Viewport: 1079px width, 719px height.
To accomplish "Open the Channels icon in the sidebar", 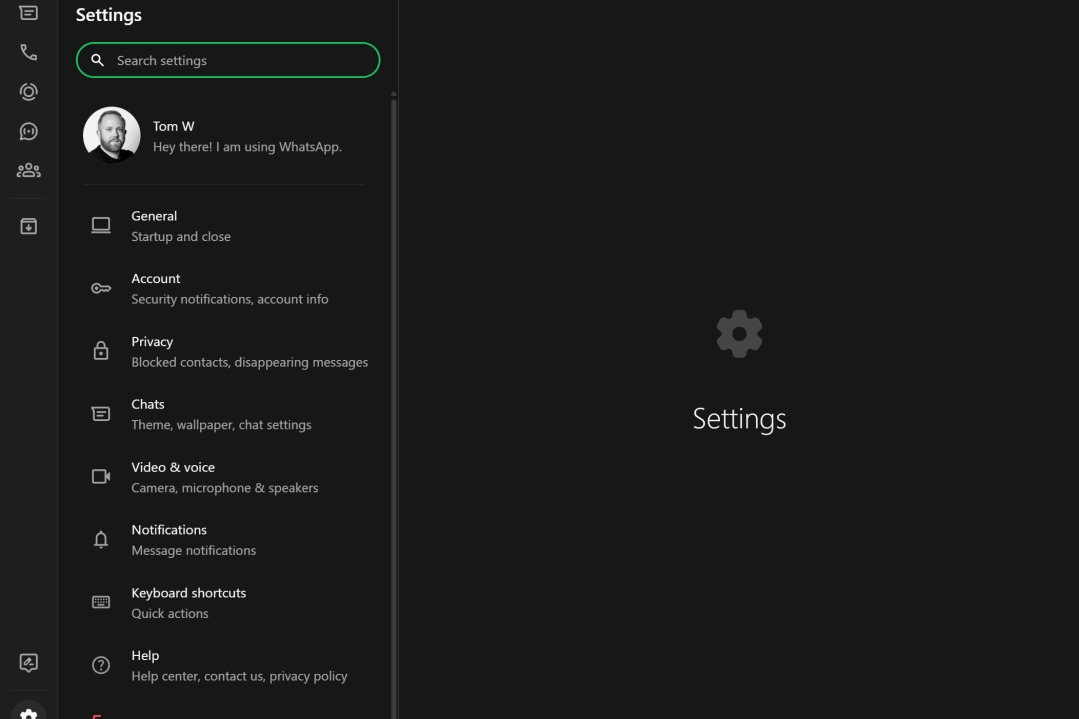I will (29, 131).
